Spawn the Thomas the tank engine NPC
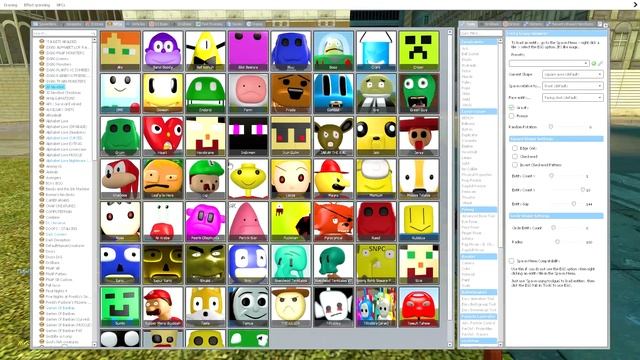Image resolution: width=640 pixels, height=360 pixels. pos(248,307)
